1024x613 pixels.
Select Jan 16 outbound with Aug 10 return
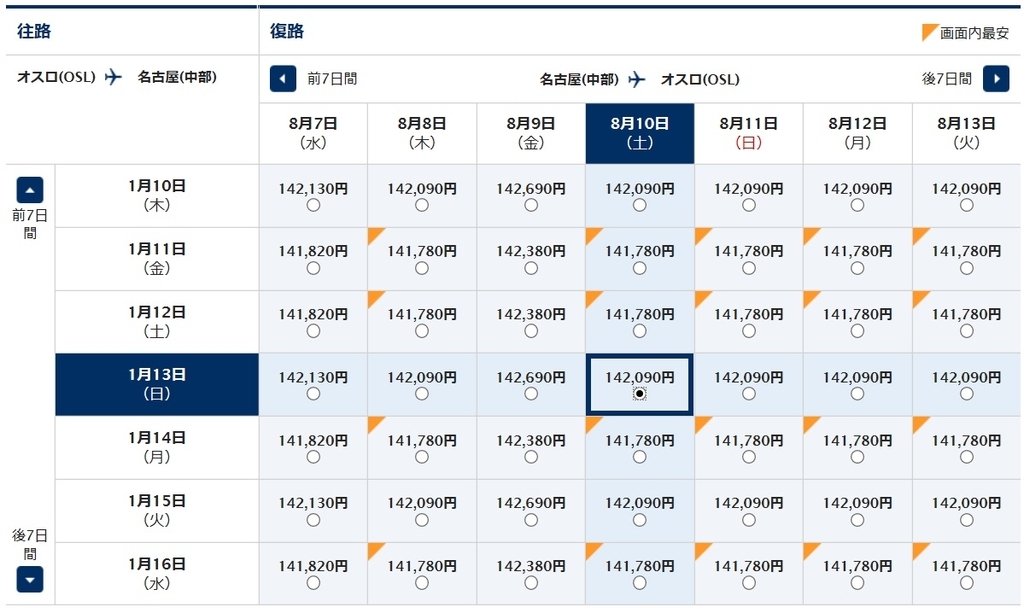[639, 582]
